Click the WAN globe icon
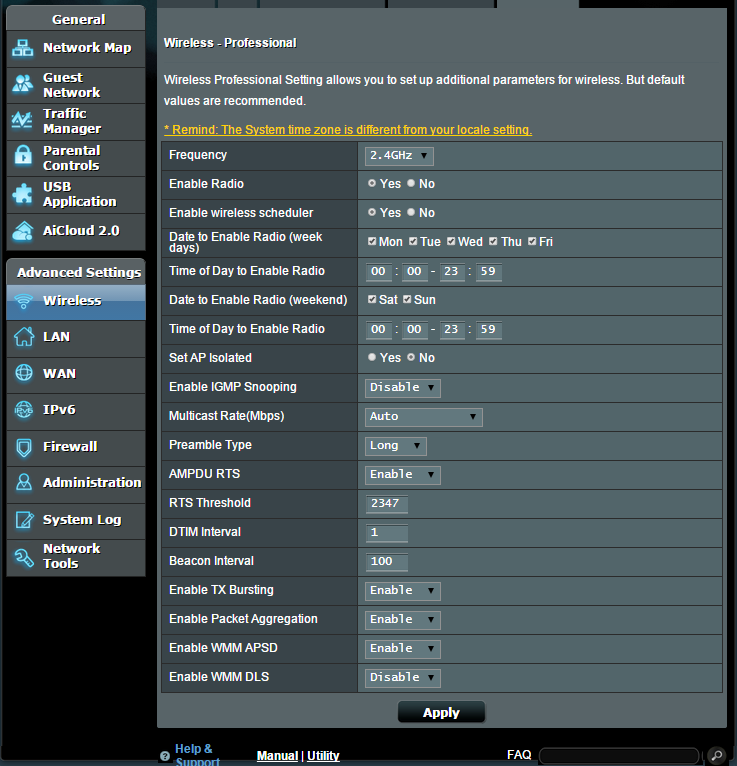Viewport: 737px width, 766px height. pyautogui.click(x=24, y=373)
